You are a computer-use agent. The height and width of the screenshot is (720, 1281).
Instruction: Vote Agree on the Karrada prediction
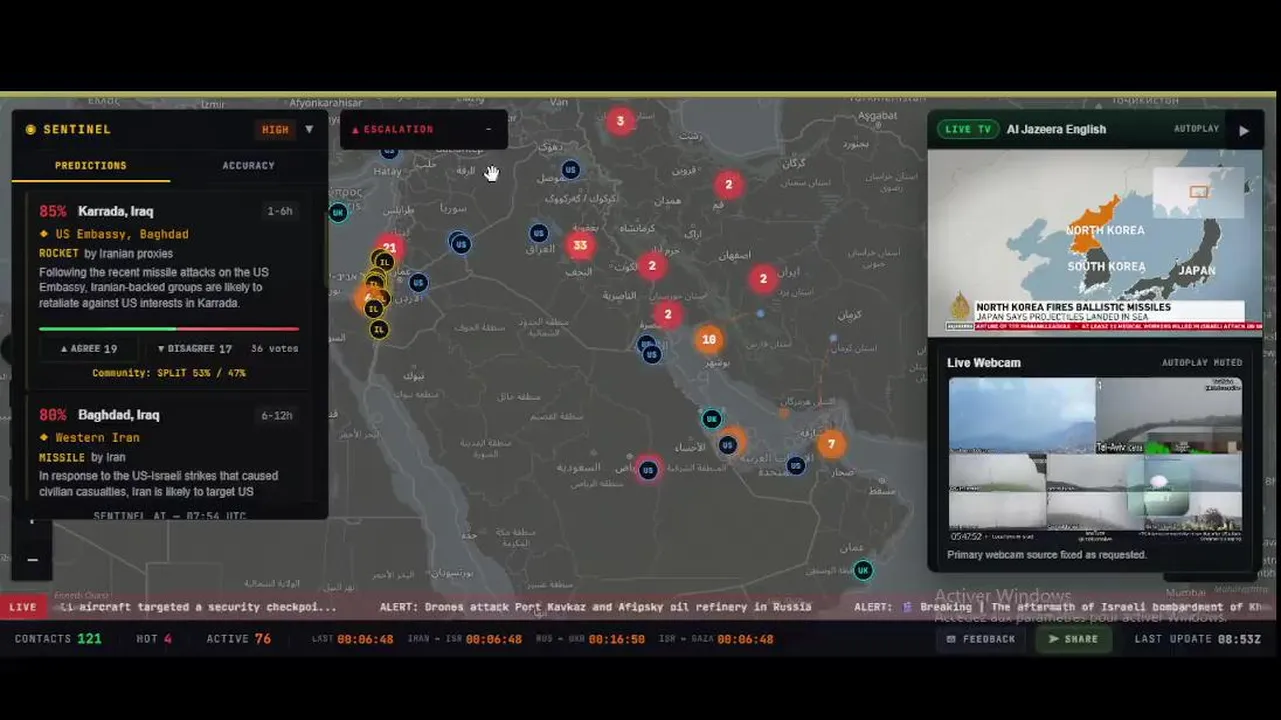(x=89, y=349)
